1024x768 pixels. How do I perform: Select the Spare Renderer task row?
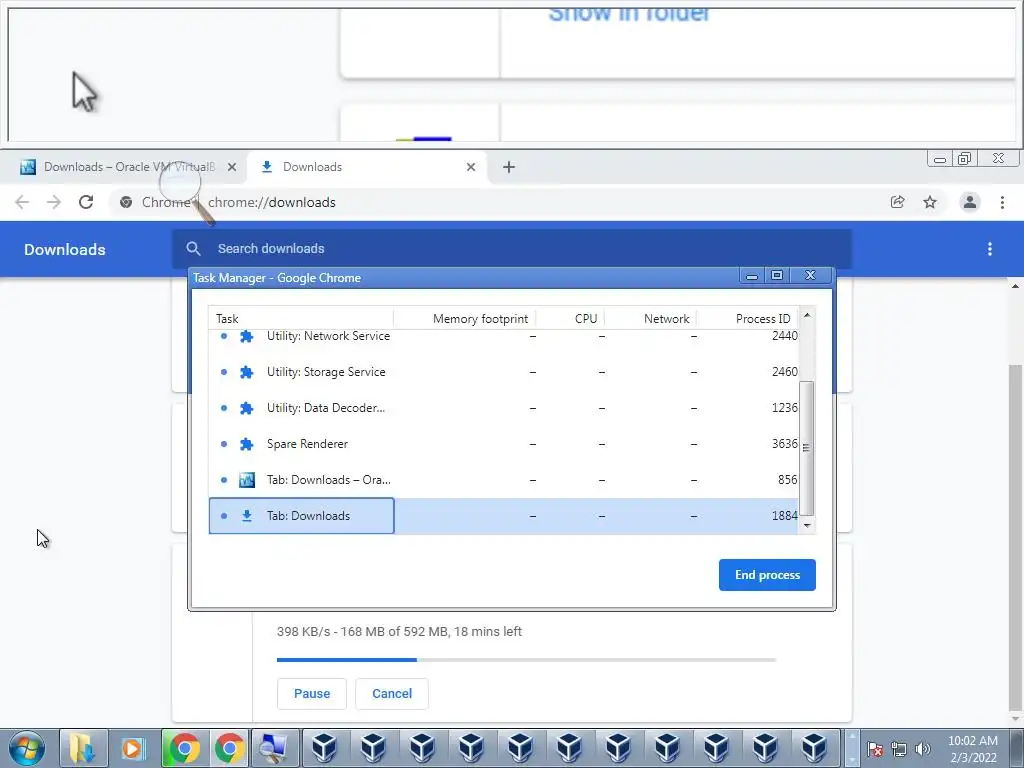504,444
